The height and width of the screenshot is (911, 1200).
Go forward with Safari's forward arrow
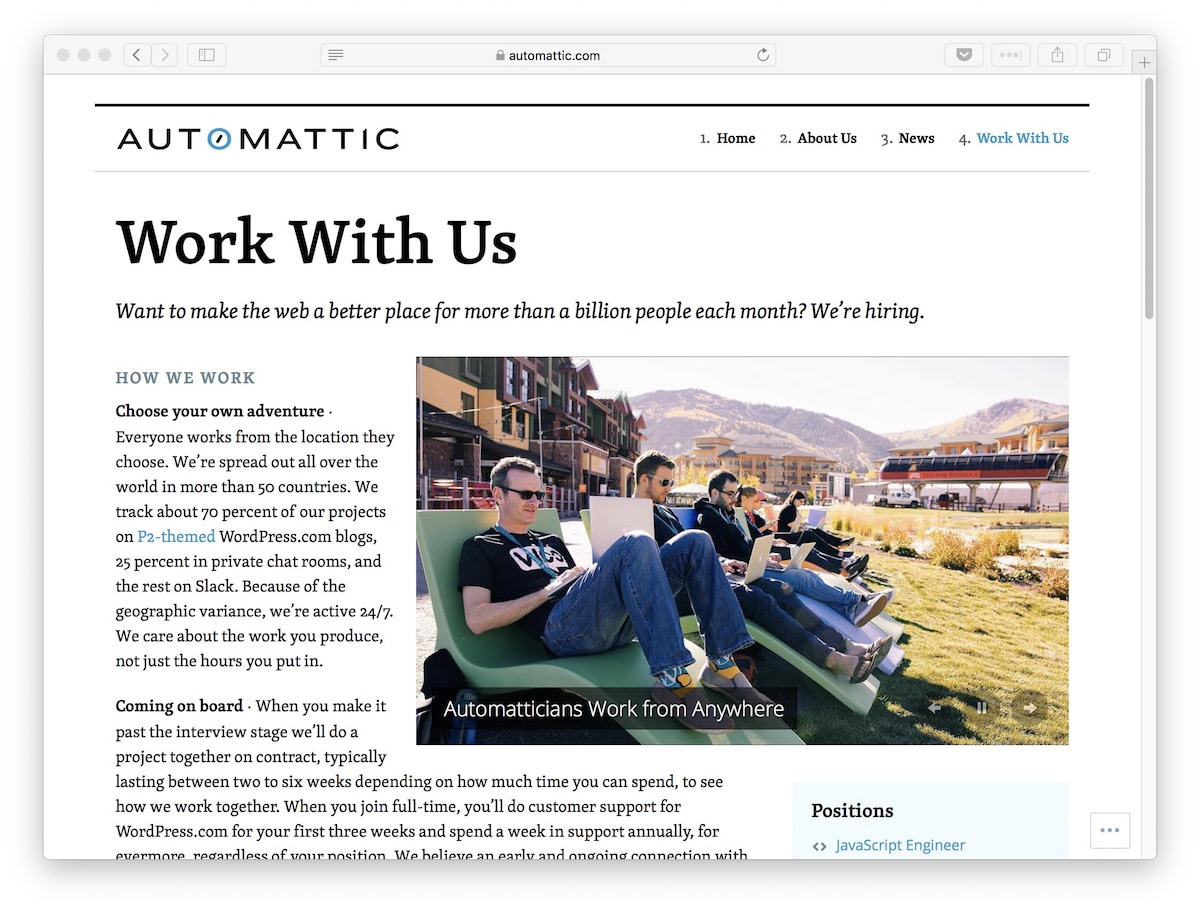point(165,55)
